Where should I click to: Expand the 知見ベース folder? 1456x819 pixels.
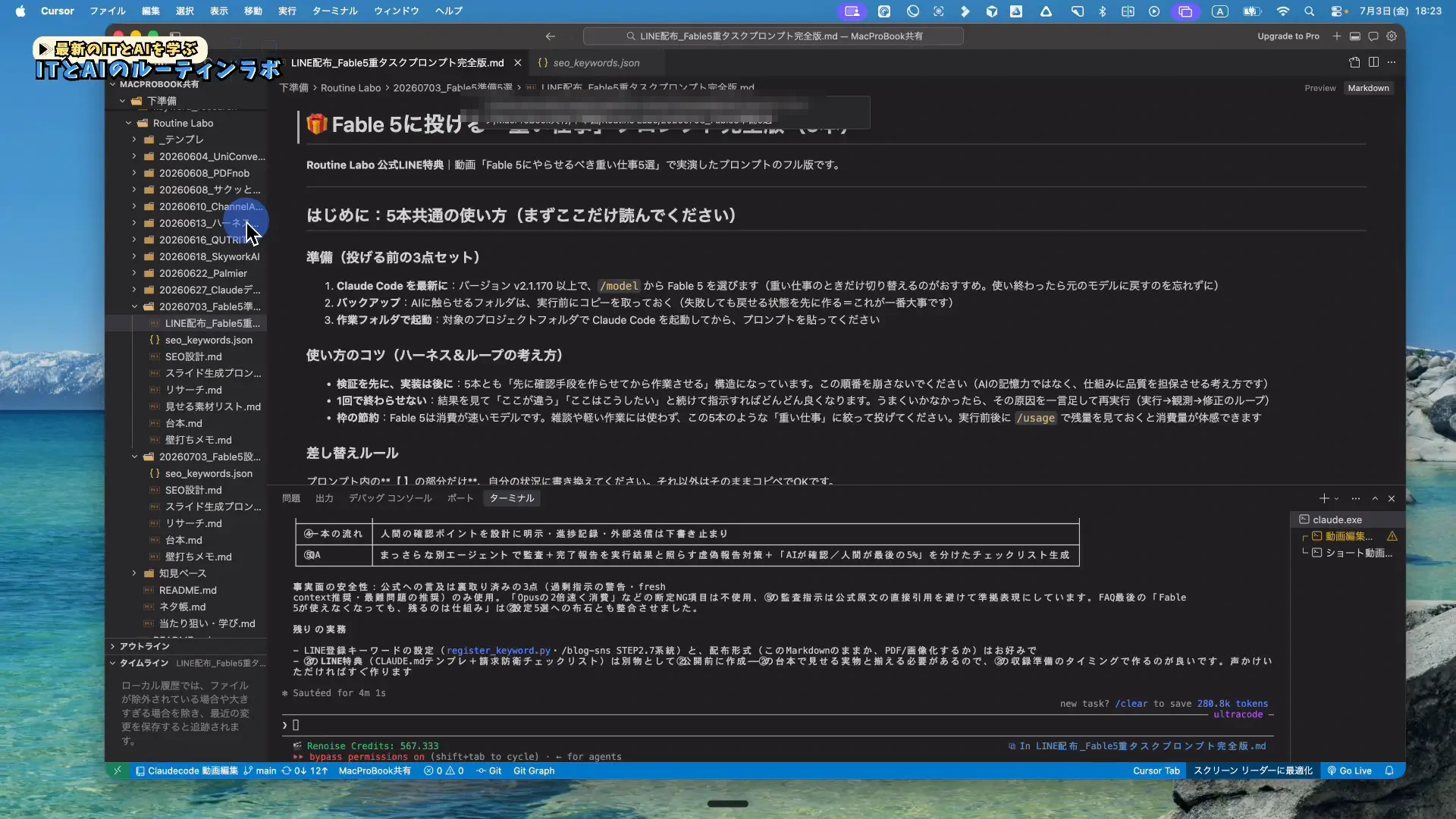pos(182,573)
